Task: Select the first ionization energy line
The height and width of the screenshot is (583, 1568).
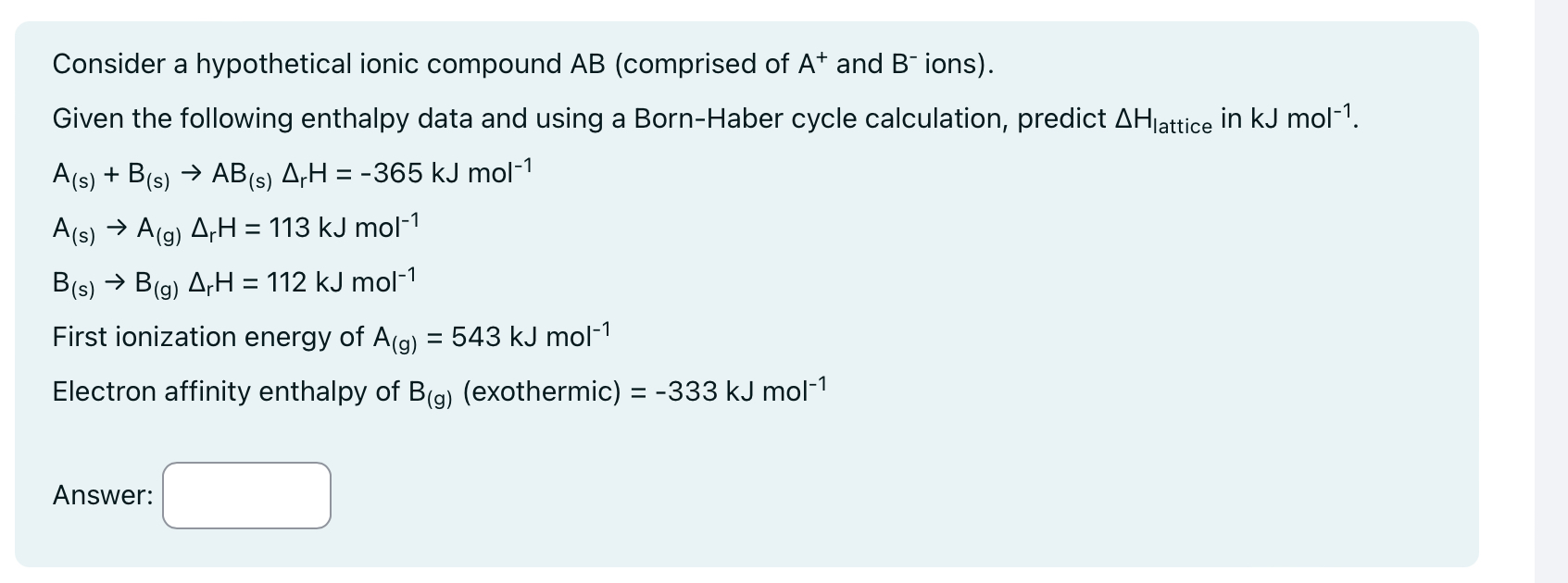Action: click(x=329, y=336)
